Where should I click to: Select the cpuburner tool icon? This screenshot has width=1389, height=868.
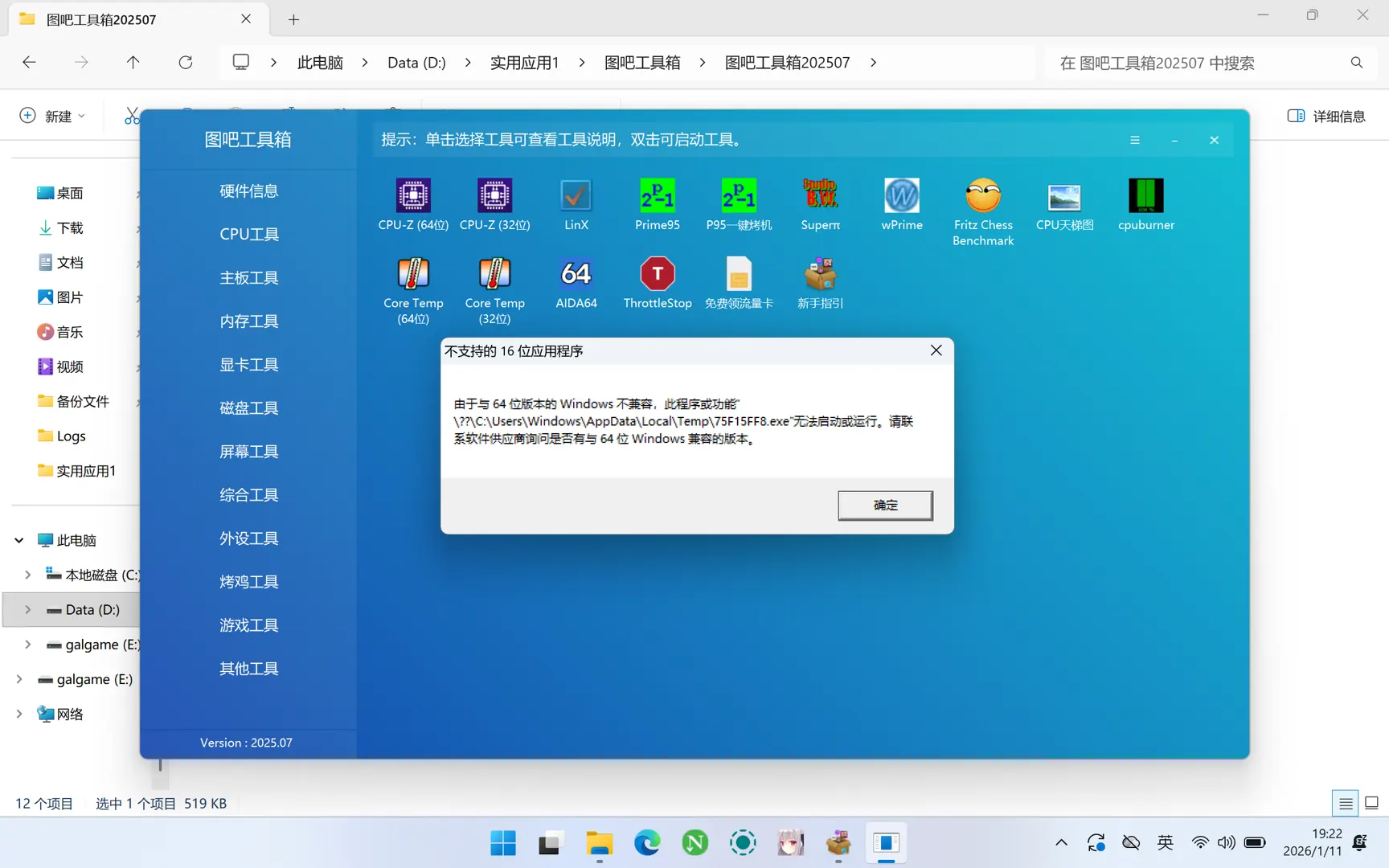click(1146, 195)
